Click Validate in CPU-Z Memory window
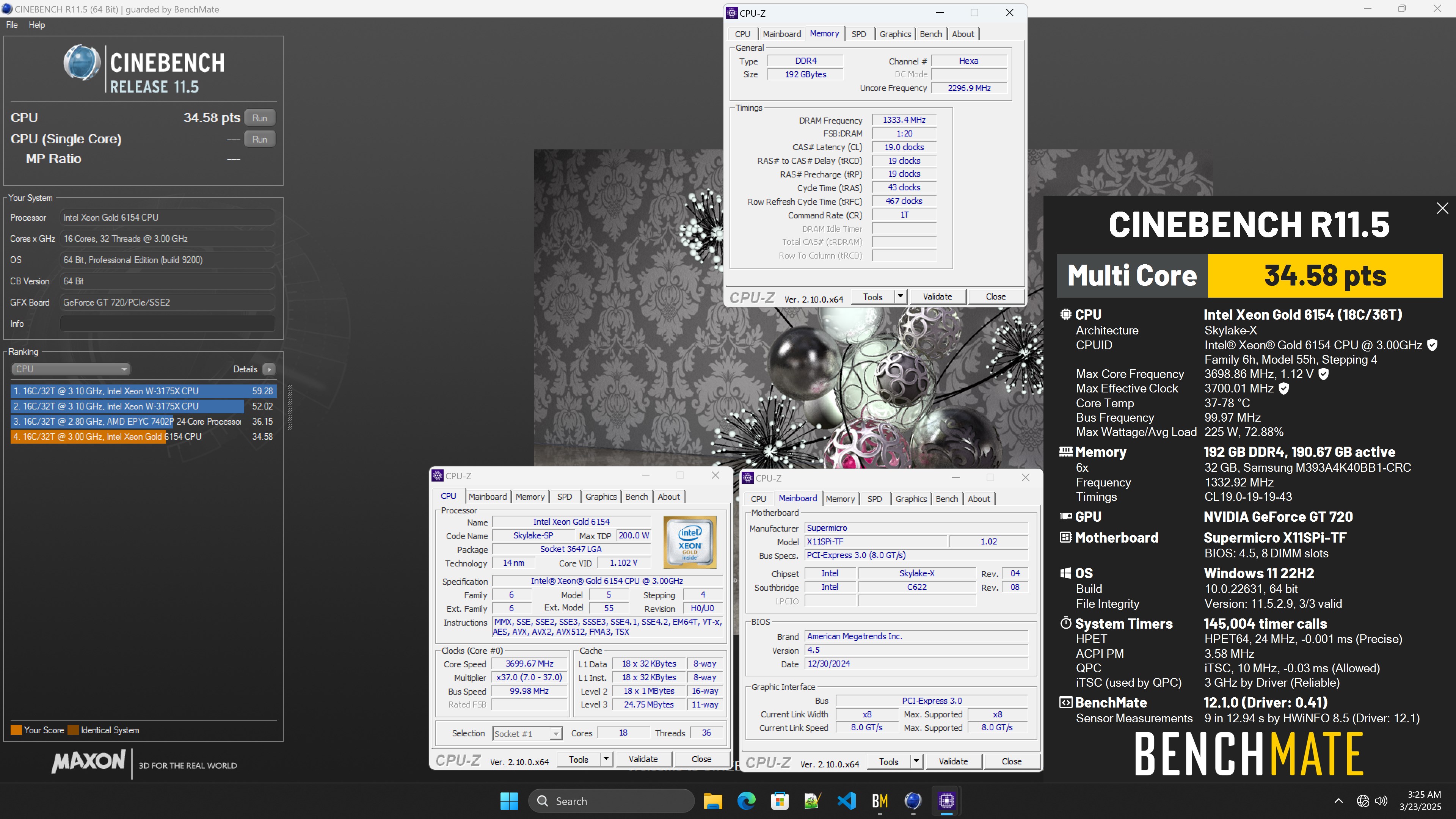The width and height of the screenshot is (1456, 819). point(937,297)
